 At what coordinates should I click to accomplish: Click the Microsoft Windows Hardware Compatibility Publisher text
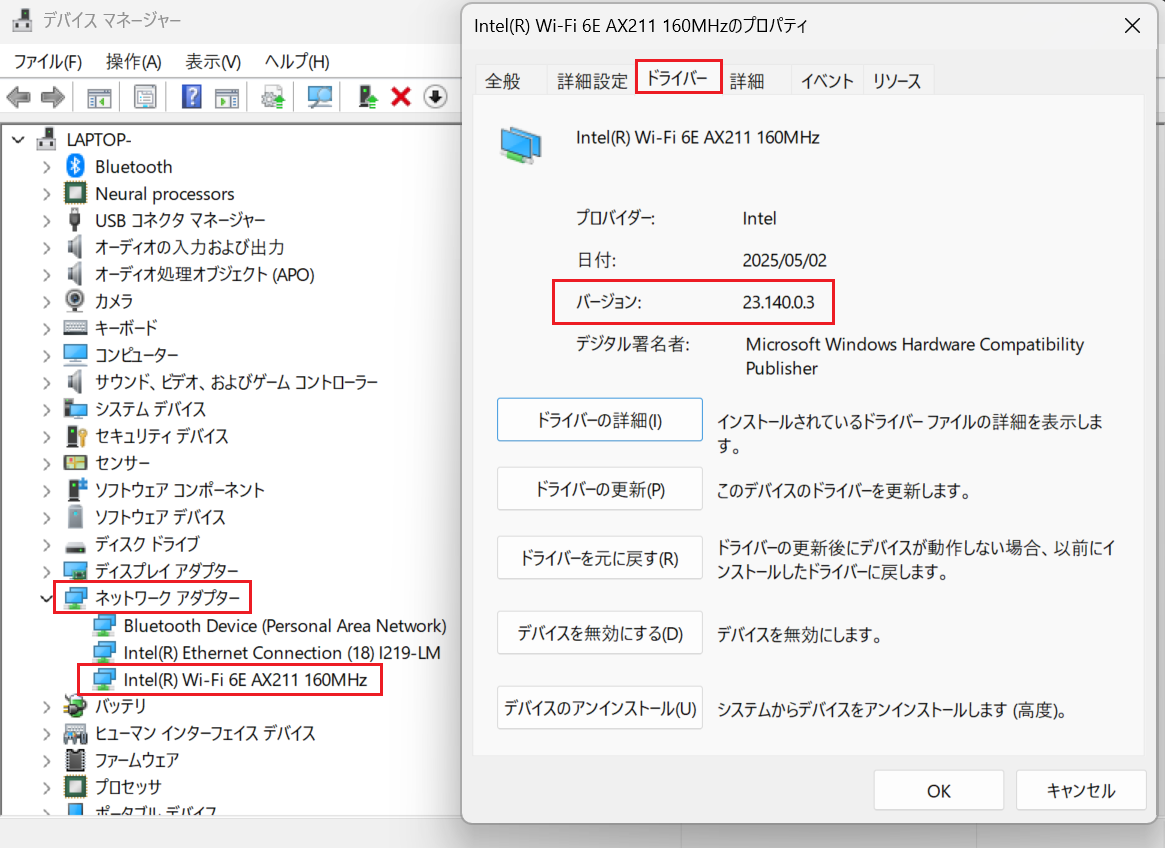915,356
